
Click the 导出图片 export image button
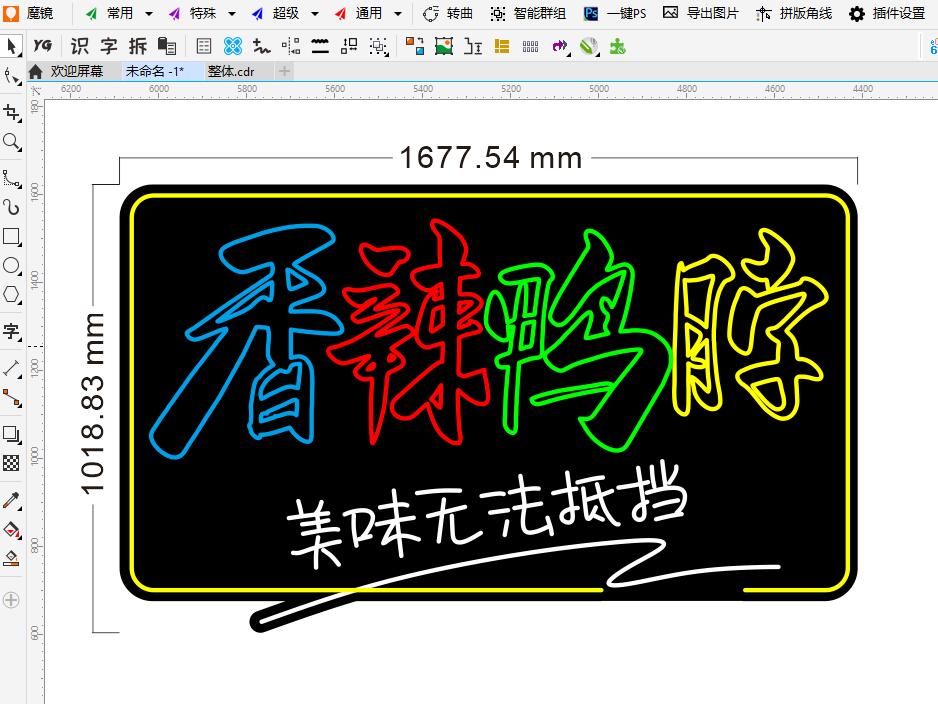click(x=701, y=13)
